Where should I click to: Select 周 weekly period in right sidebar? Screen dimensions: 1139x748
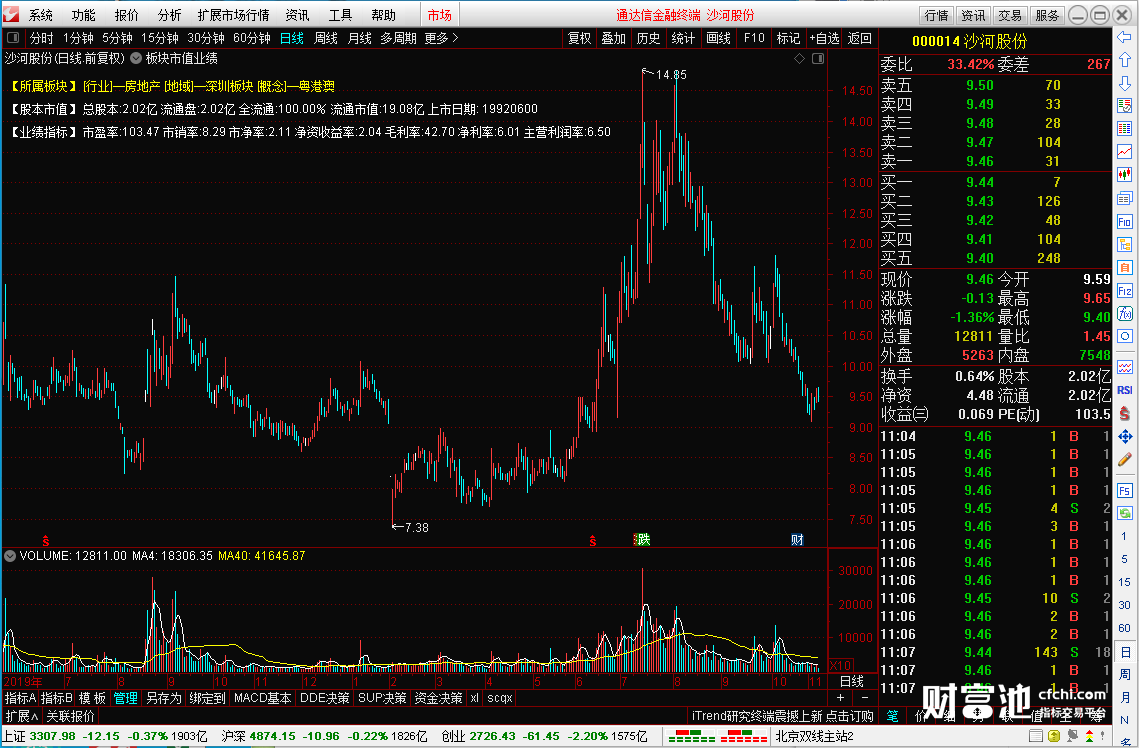[1124, 674]
